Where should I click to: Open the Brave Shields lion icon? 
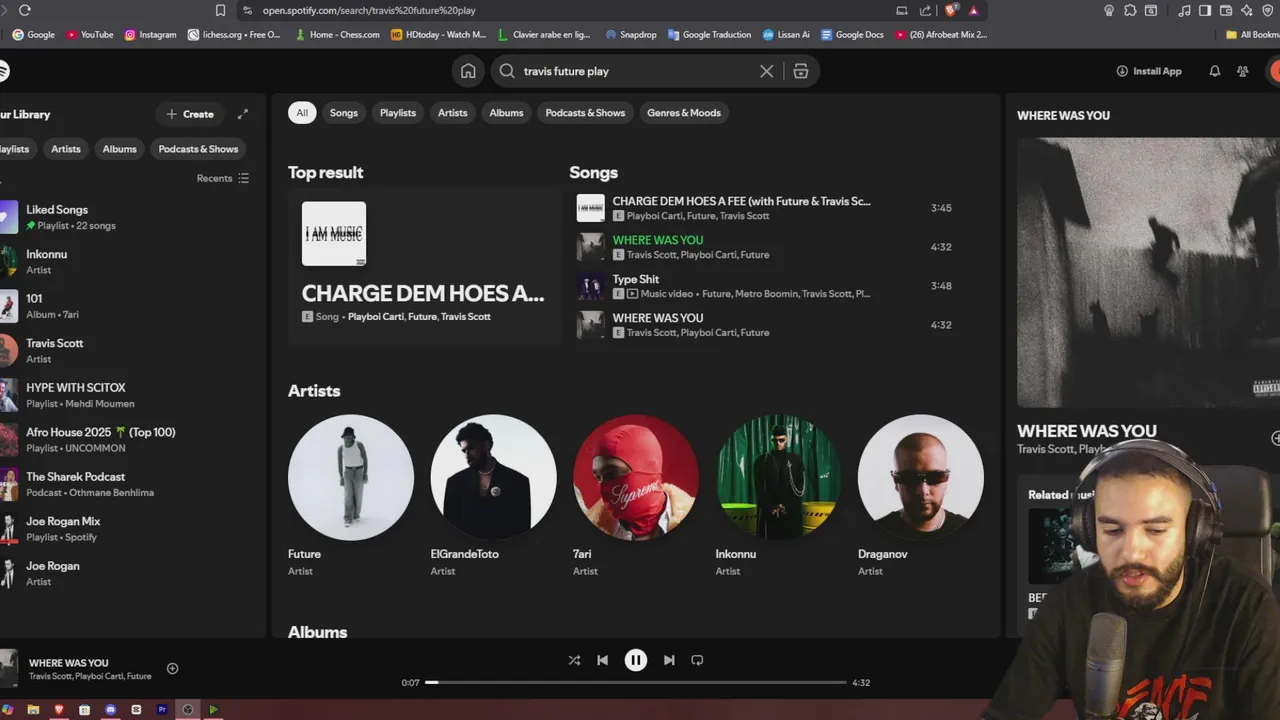click(x=951, y=10)
